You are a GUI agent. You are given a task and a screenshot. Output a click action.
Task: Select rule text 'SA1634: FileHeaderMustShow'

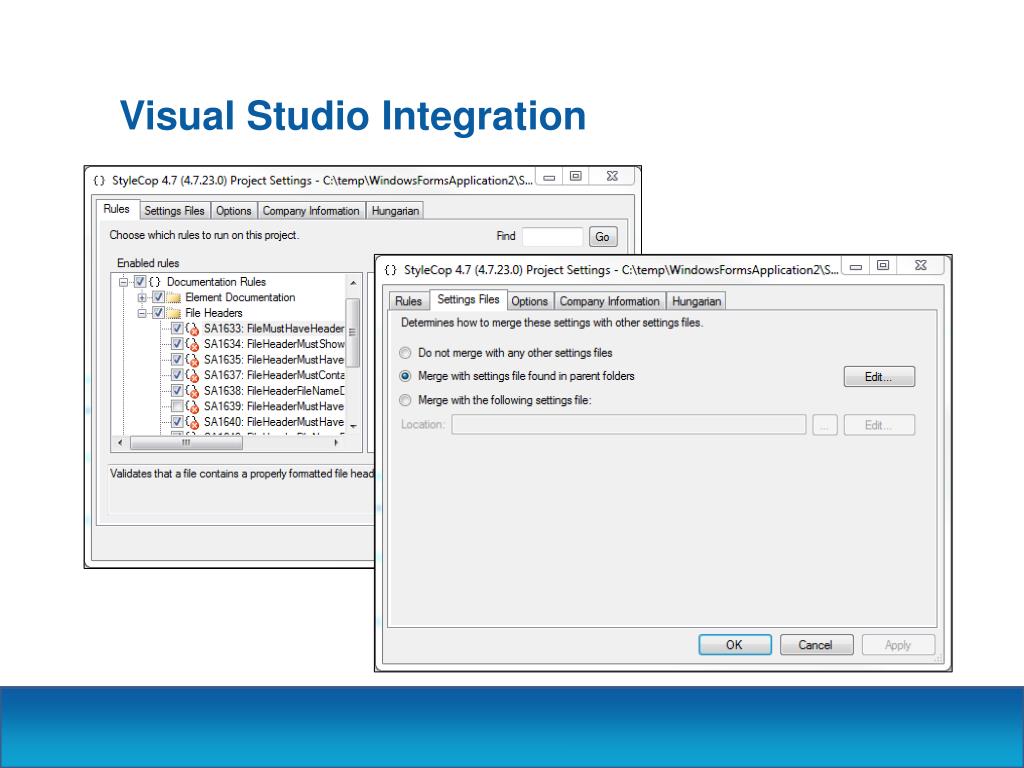click(x=274, y=344)
